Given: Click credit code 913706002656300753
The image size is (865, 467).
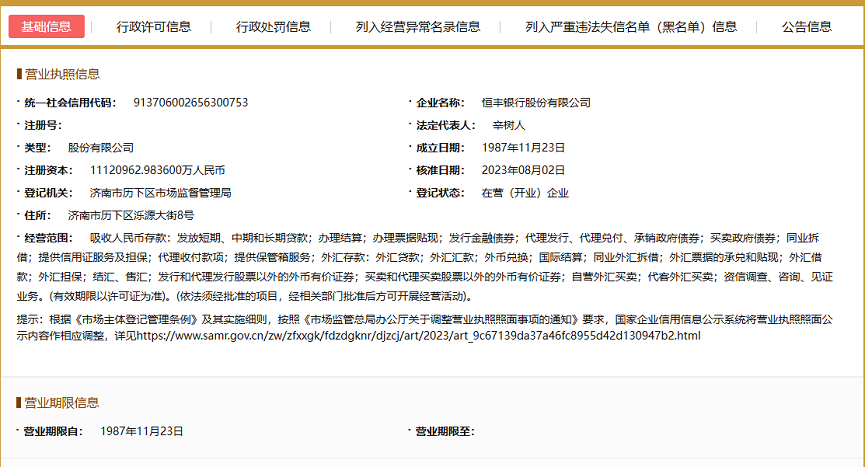Looking at the screenshot, I should tap(183, 102).
